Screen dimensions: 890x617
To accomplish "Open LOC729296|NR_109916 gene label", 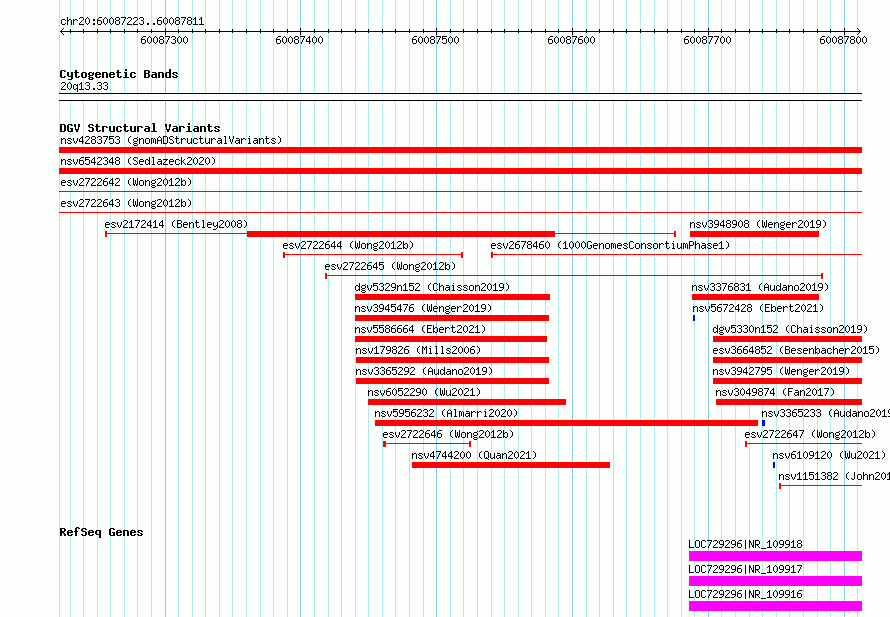I will (x=745, y=594).
